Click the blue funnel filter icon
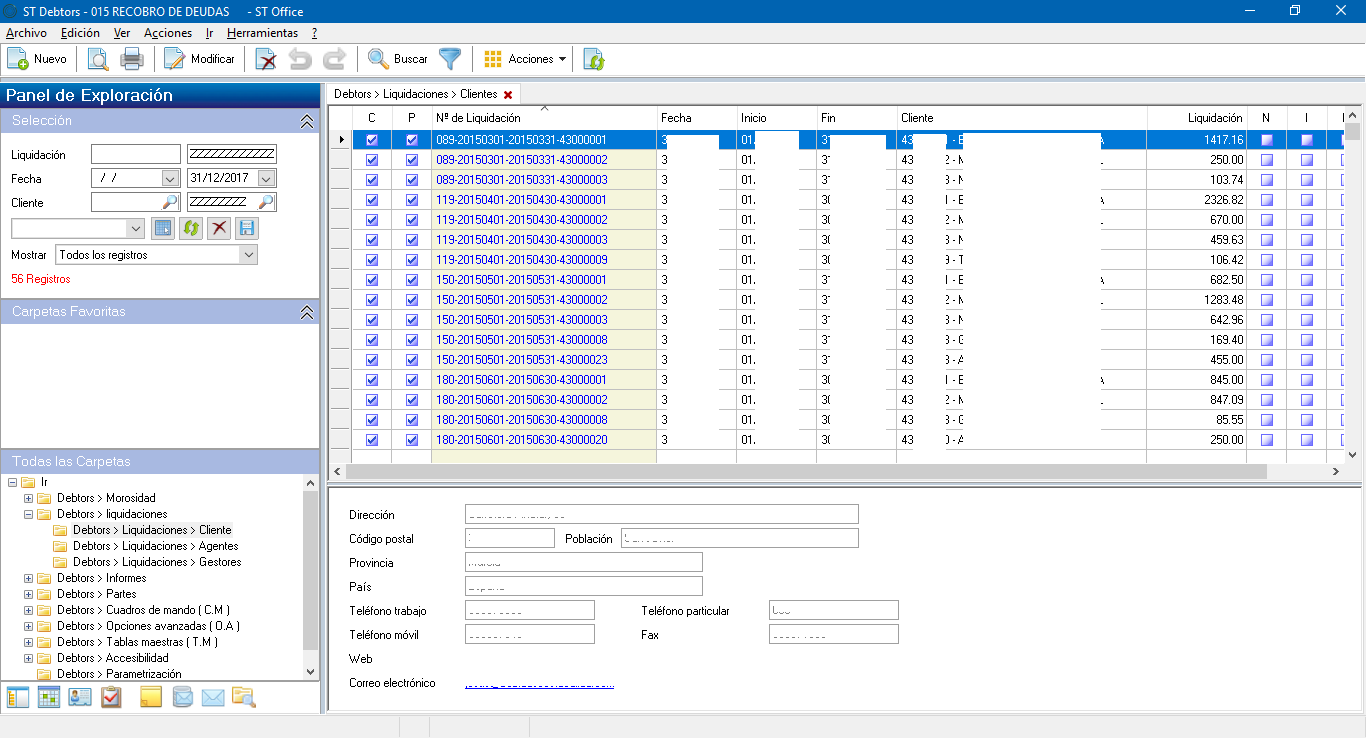 tap(450, 59)
